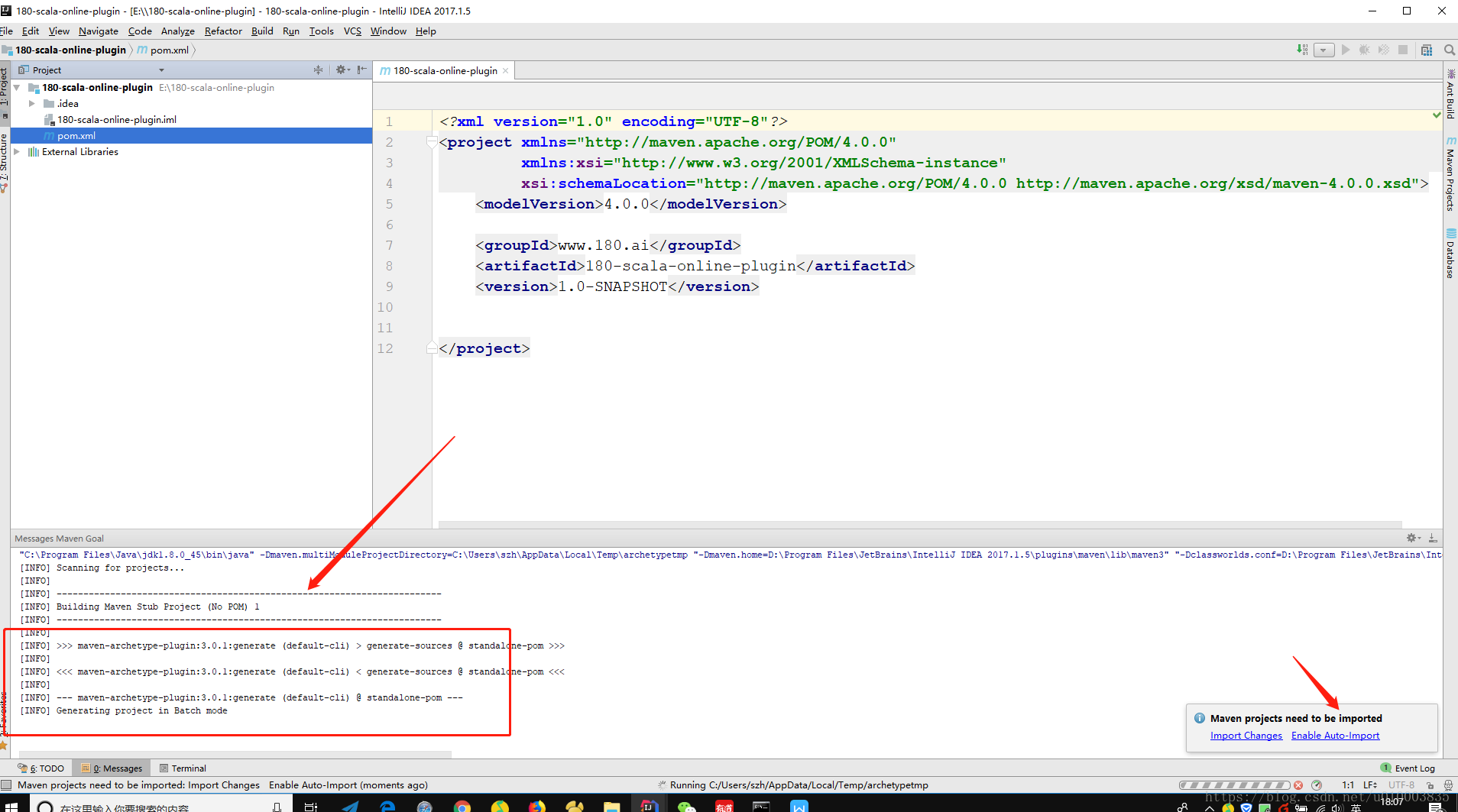1458x812 pixels.
Task: Fold the closing project tag at line 12
Action: (432, 348)
